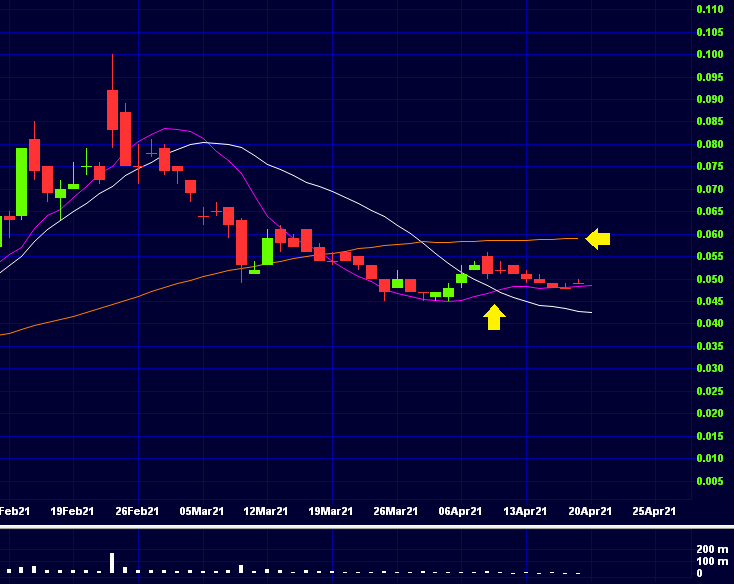Viewport: 734px width, 584px height.
Task: Select the 26Mar21 date label
Action: 396,511
